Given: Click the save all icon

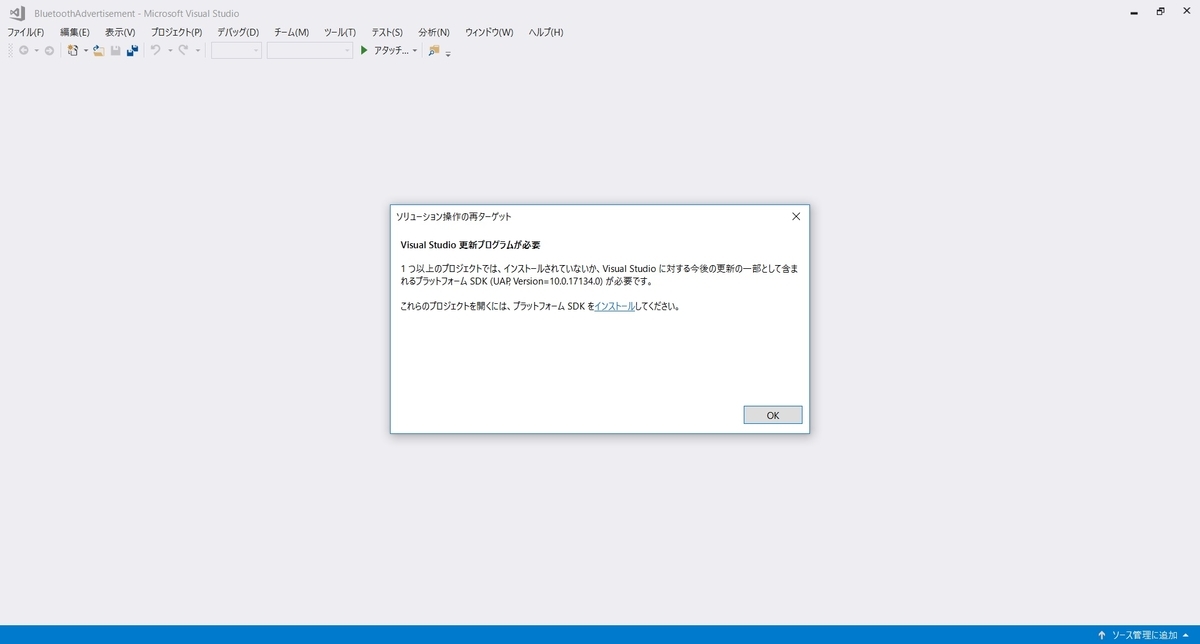Looking at the screenshot, I should pyautogui.click(x=132, y=50).
